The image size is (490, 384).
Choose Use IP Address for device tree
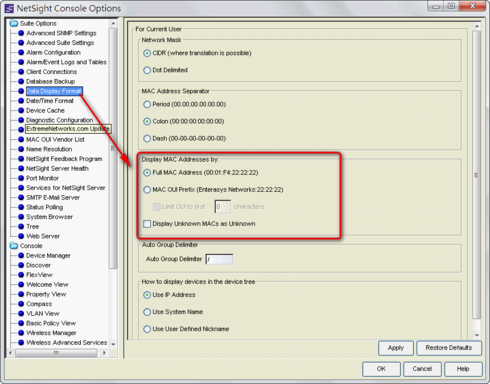(147, 295)
